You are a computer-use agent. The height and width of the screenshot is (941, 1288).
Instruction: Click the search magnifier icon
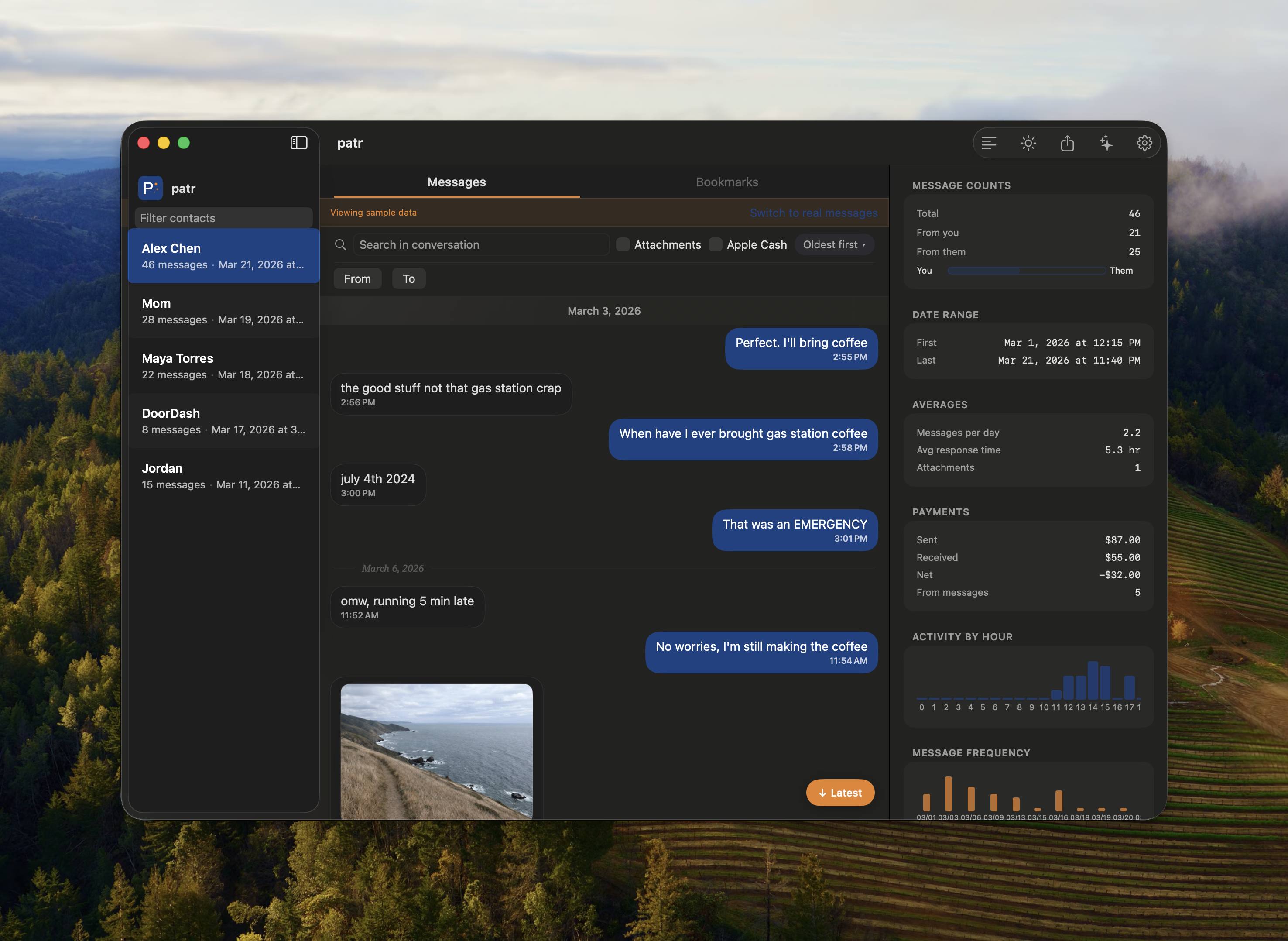tap(340, 244)
